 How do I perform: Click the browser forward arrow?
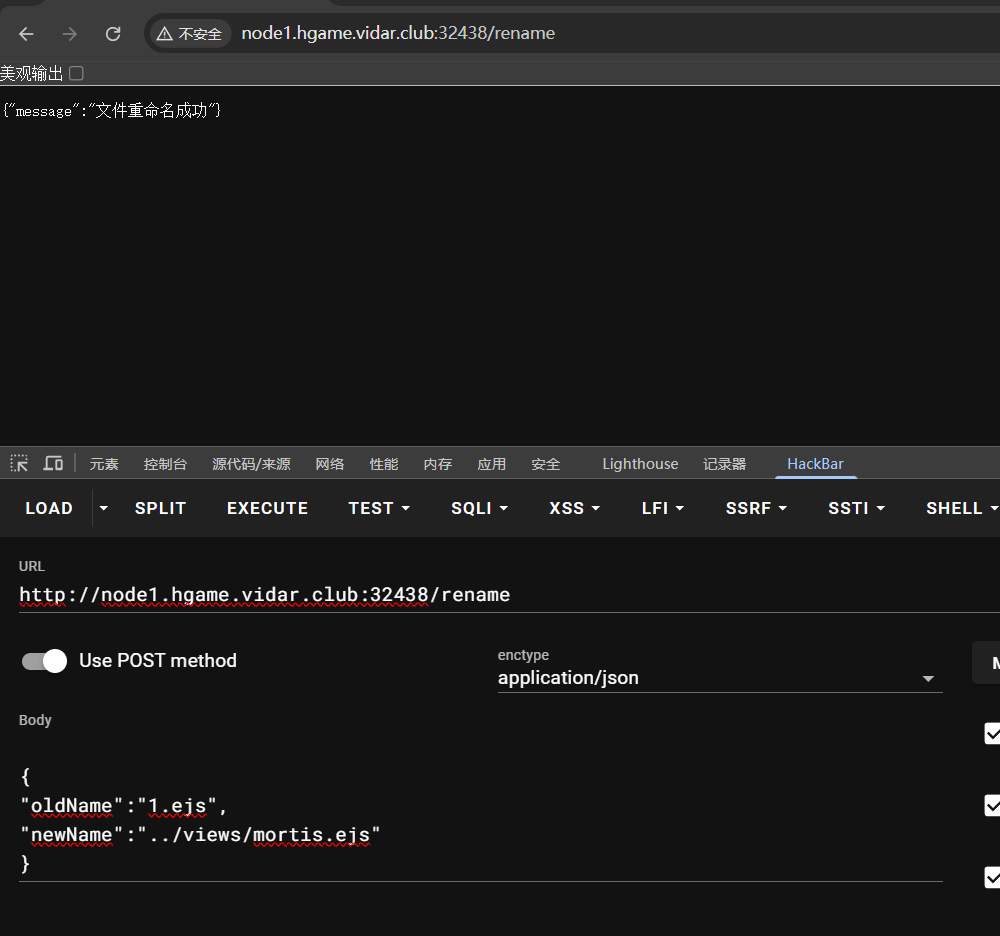coord(70,34)
